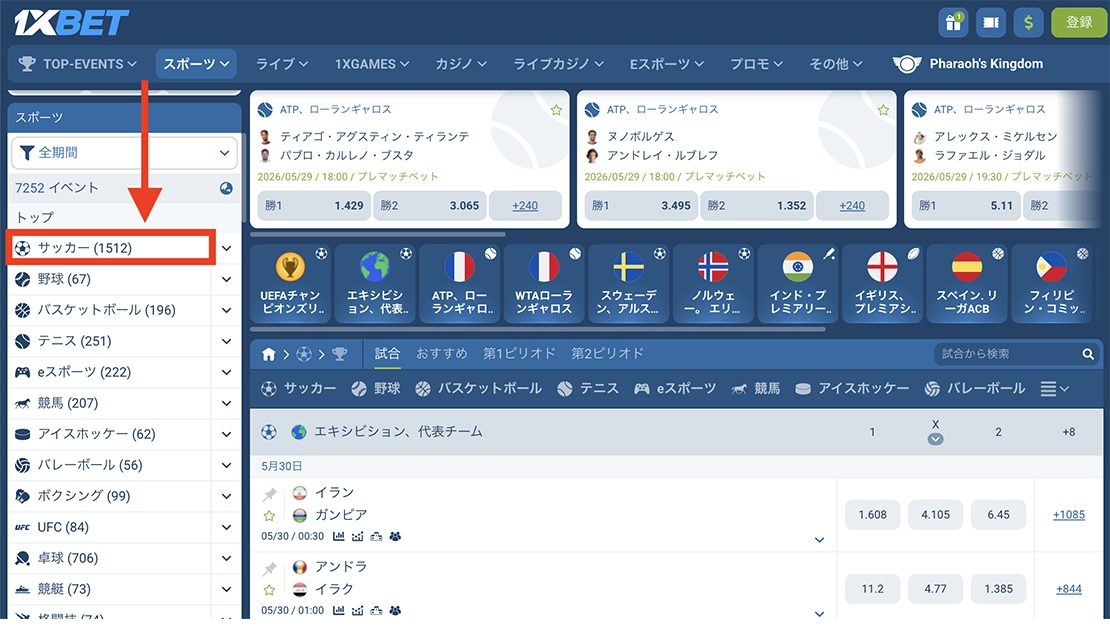Open the スウェーデン、アルス league tile
Screen dimensions: 1110x629
[629, 284]
